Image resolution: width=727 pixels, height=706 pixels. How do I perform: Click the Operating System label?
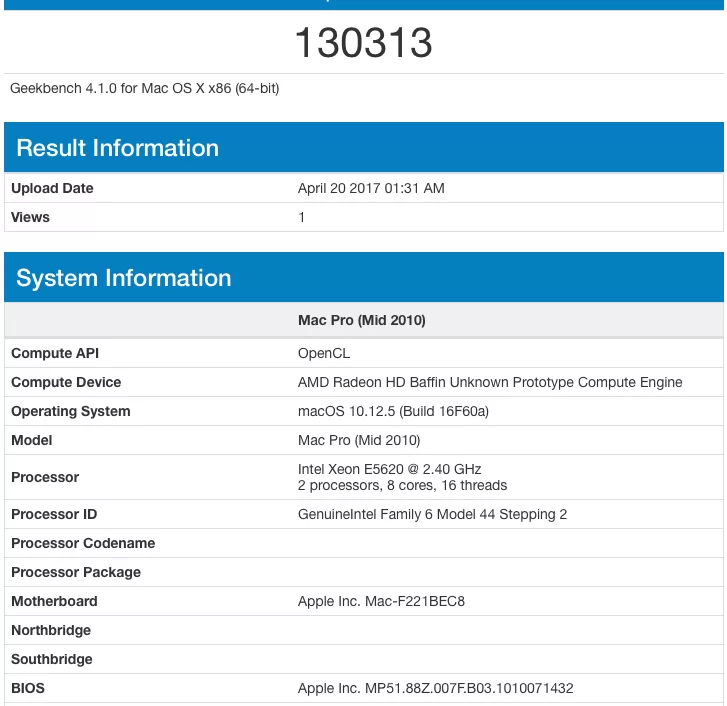pos(71,411)
